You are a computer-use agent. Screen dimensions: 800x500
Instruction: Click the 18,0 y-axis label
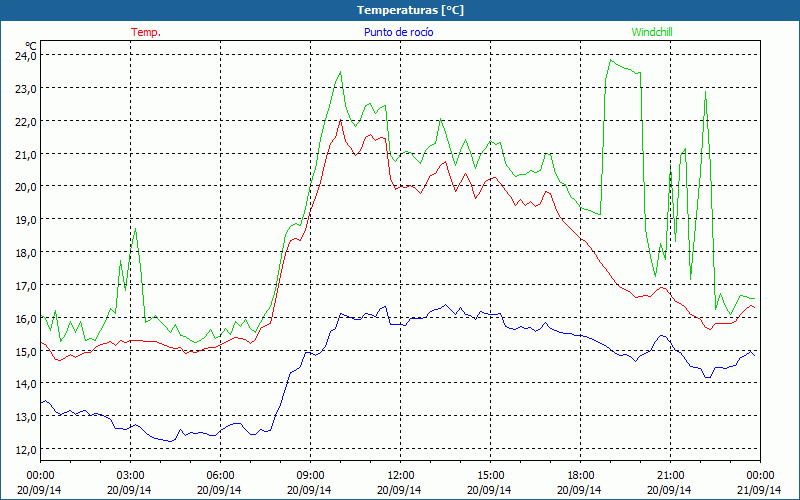26,253
